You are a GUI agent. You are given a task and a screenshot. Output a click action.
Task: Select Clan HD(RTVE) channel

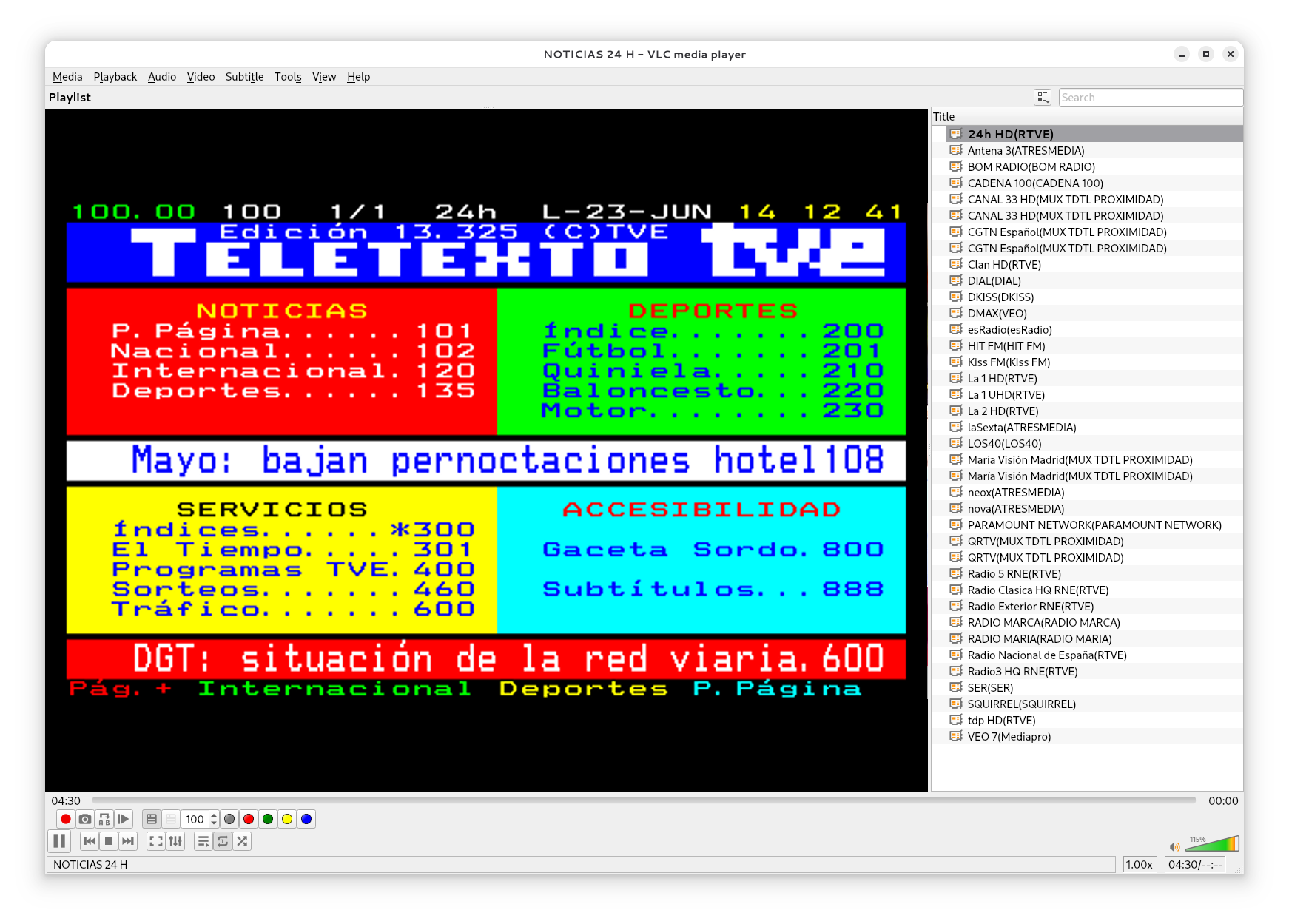pyautogui.click(x=1095, y=264)
